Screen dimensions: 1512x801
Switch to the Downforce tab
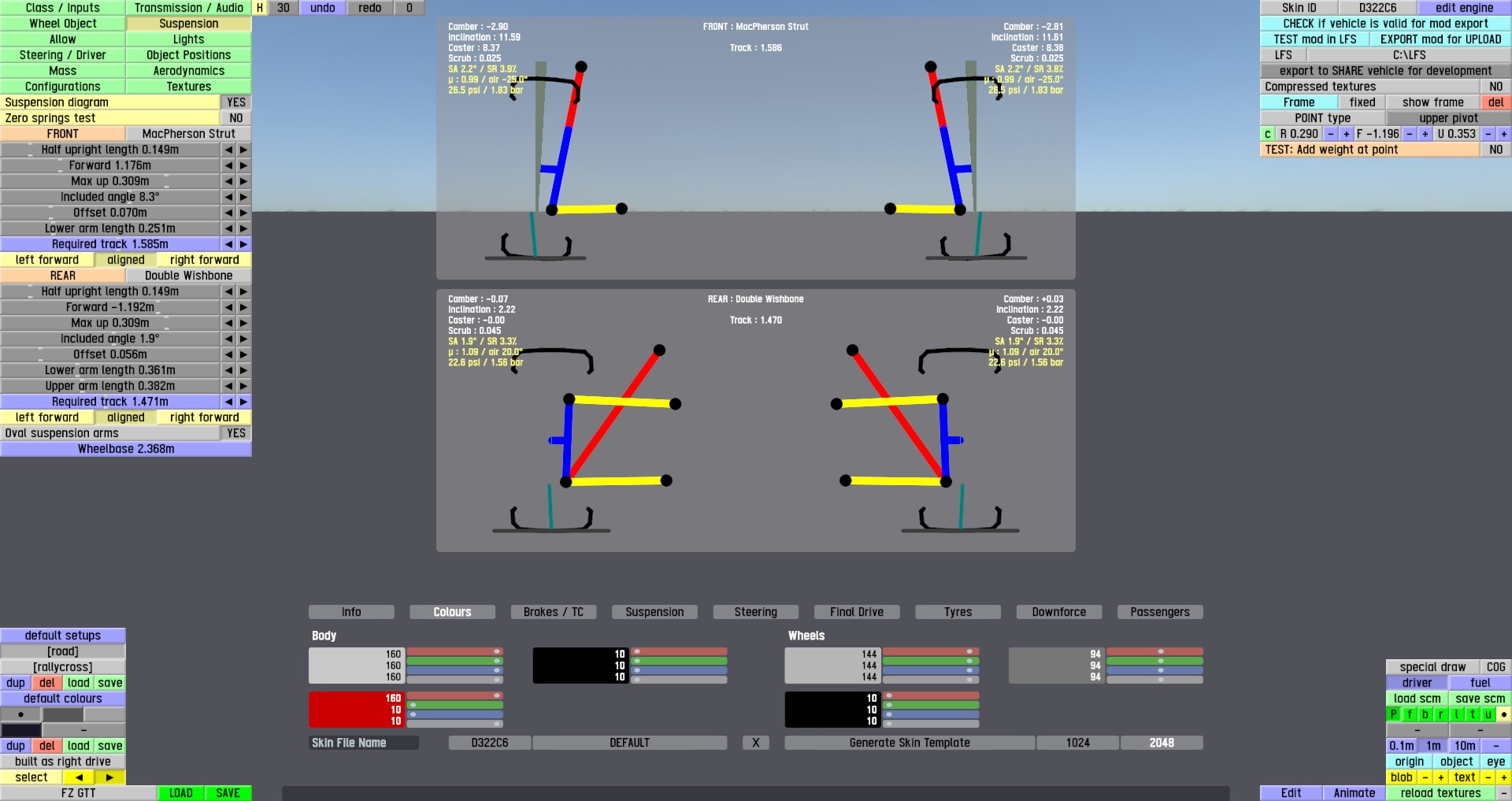(1059, 612)
